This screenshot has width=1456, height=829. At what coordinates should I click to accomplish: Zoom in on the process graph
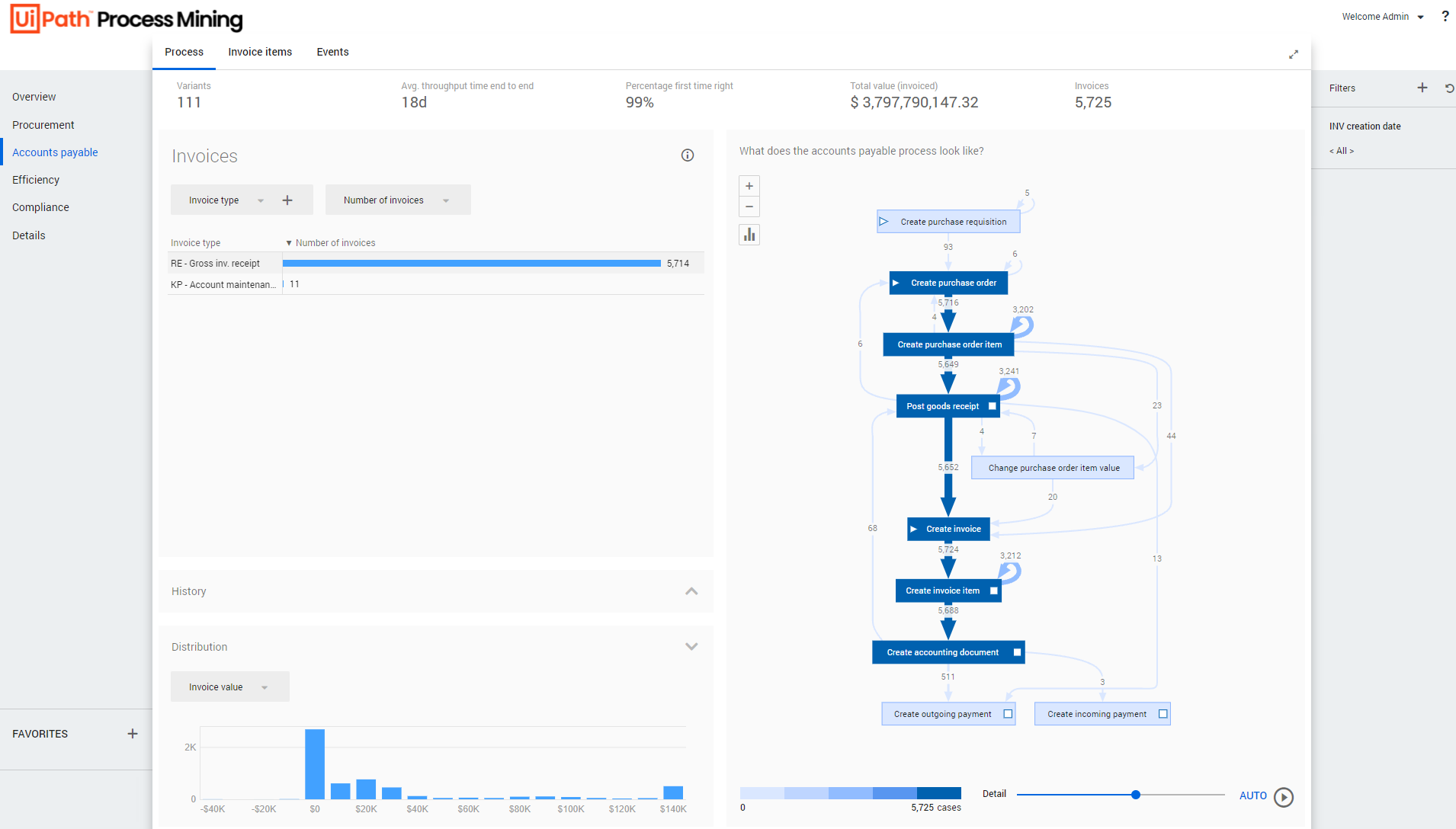tap(749, 186)
